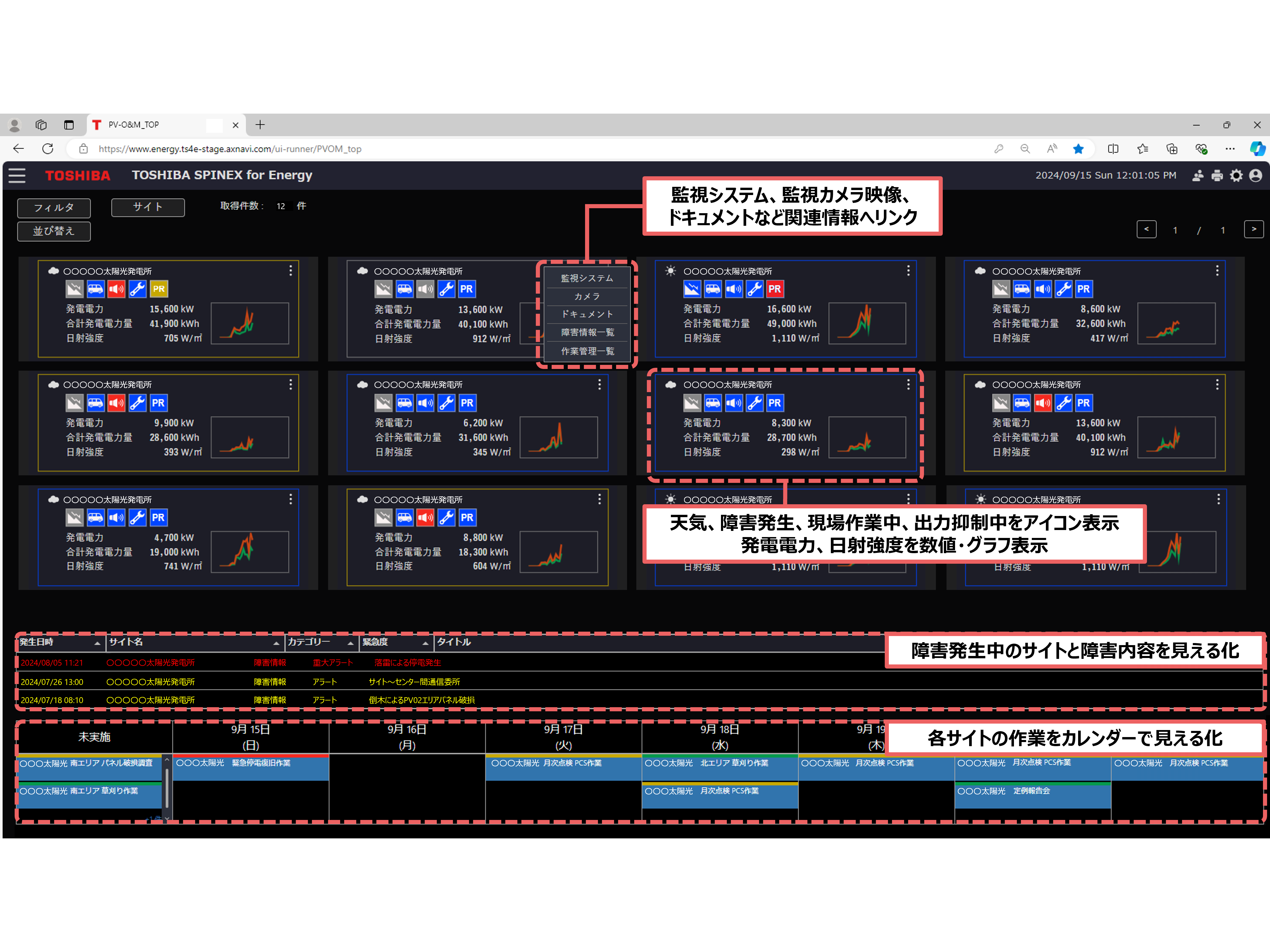Screen dimensions: 1270x952
Task: Open the 緊急停電復旧作業 task on 9月15日
Action: pyautogui.click(x=251, y=768)
